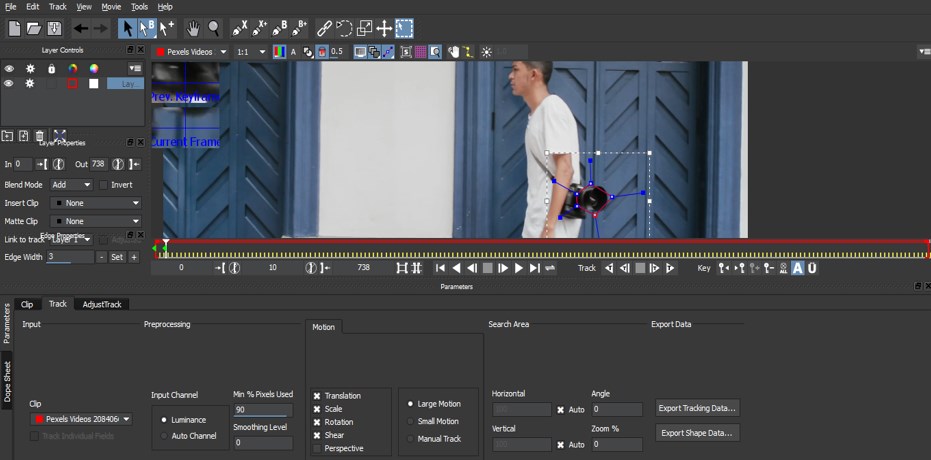This screenshot has width=931, height=460.
Task: Delete the layer with the trash icon
Action: click(x=40, y=136)
